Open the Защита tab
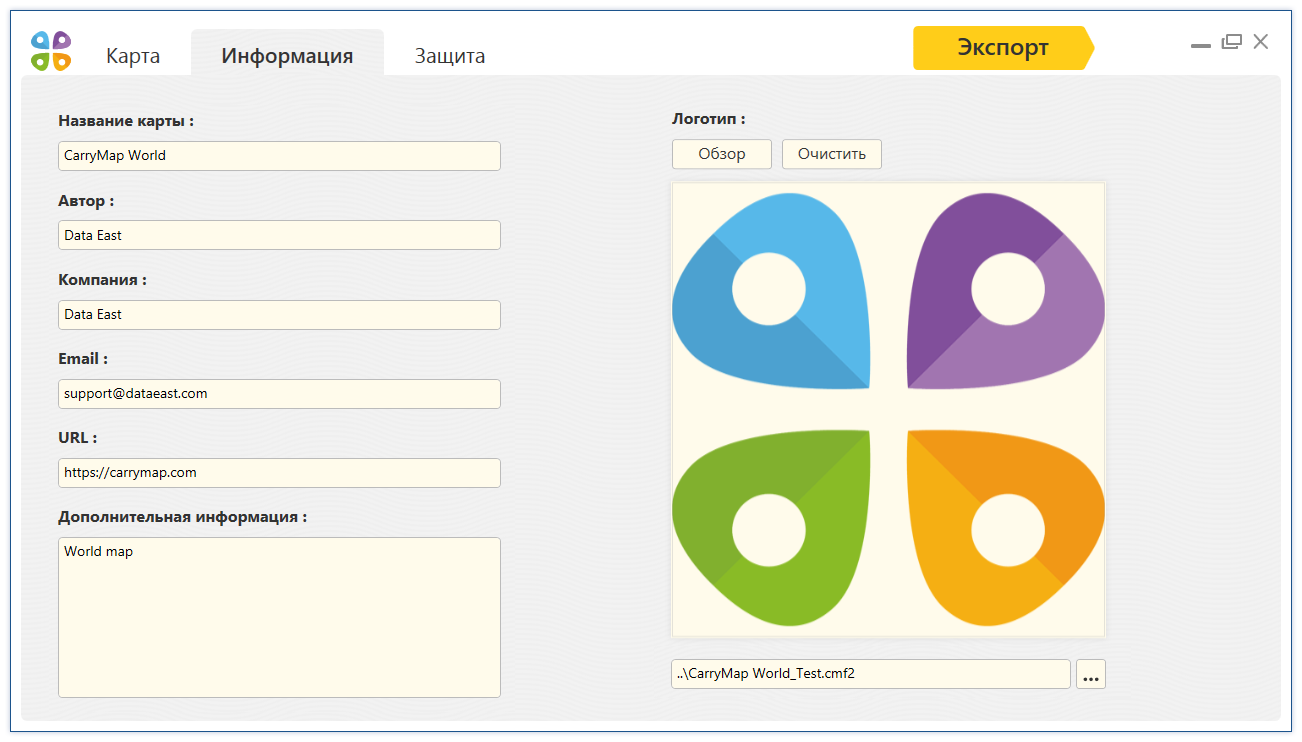This screenshot has width=1302, height=742. pos(450,56)
